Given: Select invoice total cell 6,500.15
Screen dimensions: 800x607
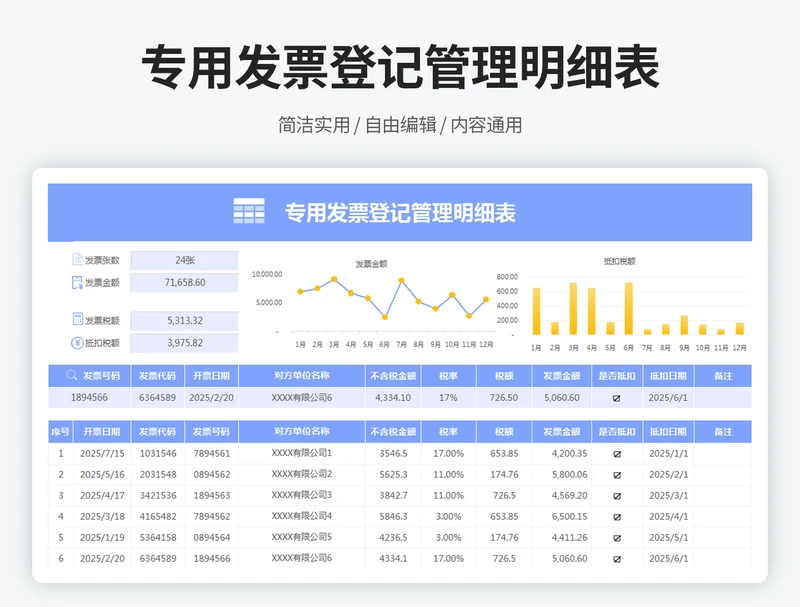Looking at the screenshot, I should [561, 516].
